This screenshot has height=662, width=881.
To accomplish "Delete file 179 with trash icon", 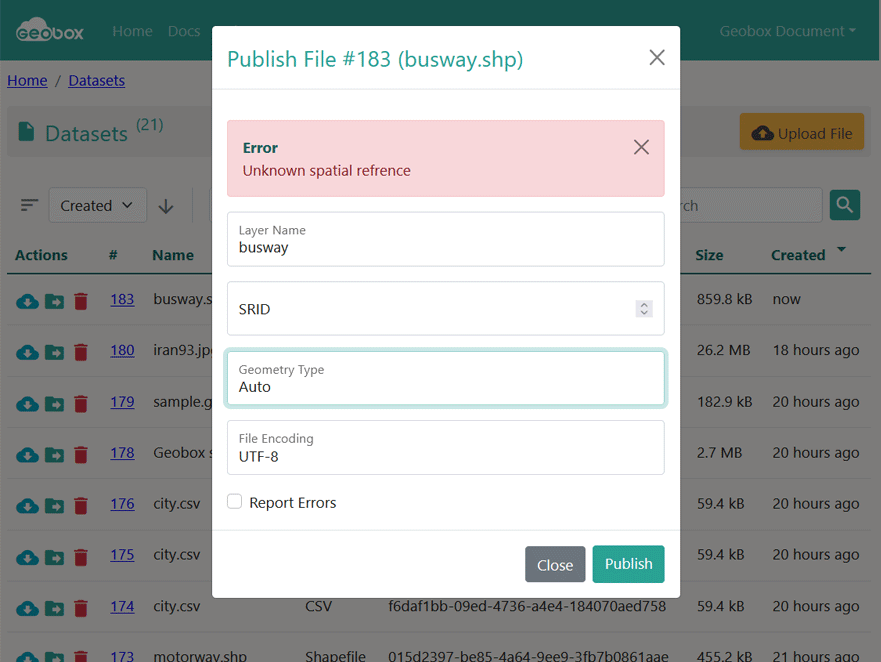I will [81, 403].
